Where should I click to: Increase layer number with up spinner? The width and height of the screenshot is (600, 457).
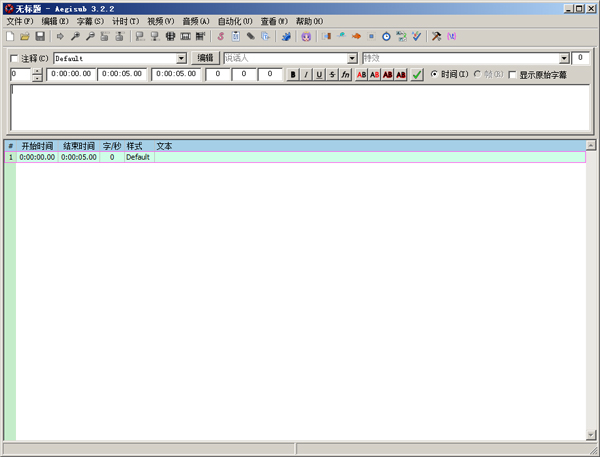click(37, 71)
